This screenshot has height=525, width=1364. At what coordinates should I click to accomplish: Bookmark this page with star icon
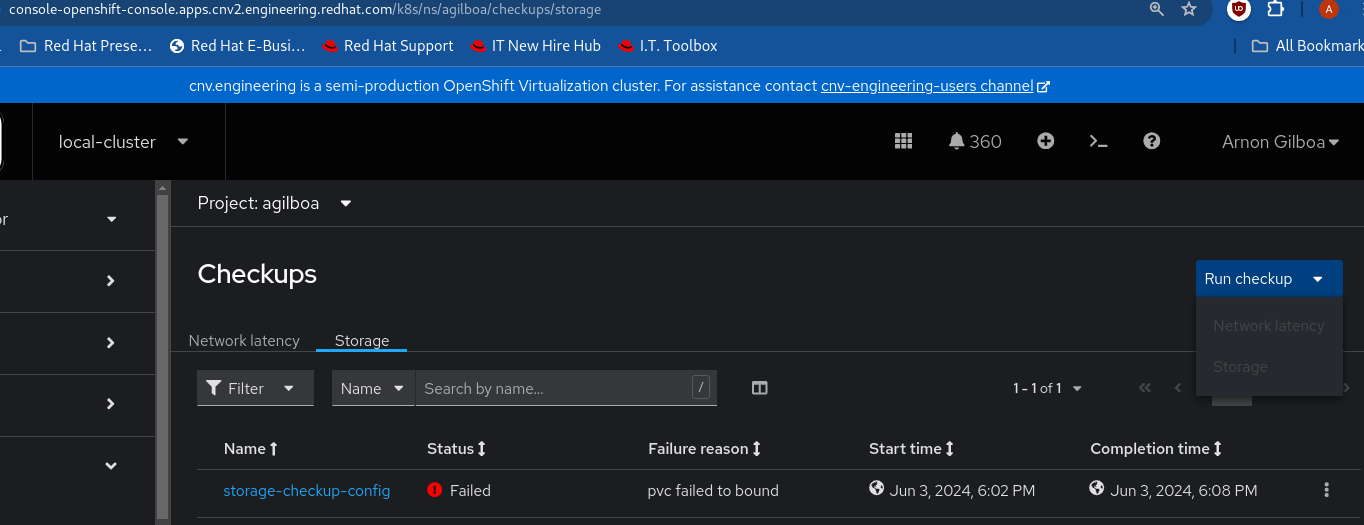(1189, 9)
